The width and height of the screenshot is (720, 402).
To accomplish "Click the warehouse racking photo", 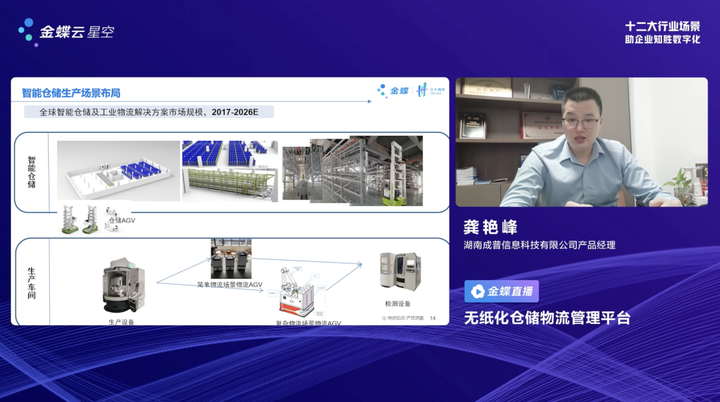I will point(353,170).
